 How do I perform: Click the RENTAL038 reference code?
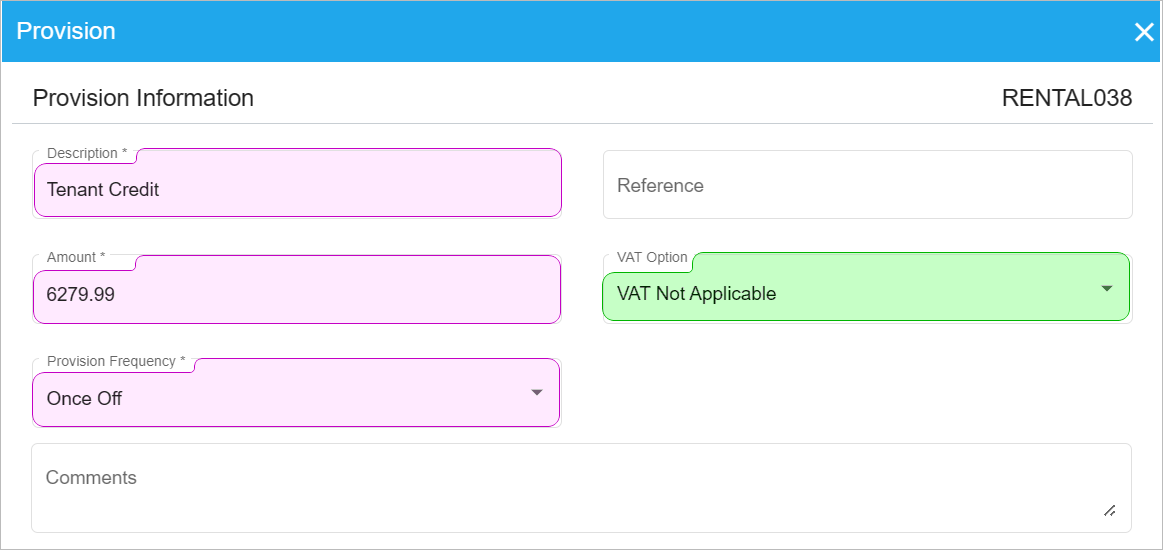pos(1067,98)
